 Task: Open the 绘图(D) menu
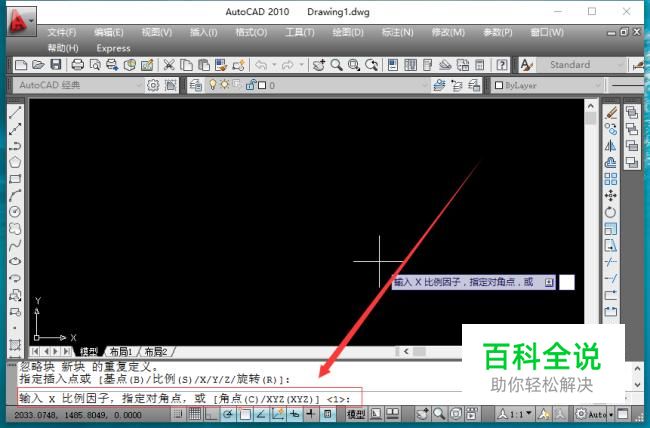click(348, 32)
